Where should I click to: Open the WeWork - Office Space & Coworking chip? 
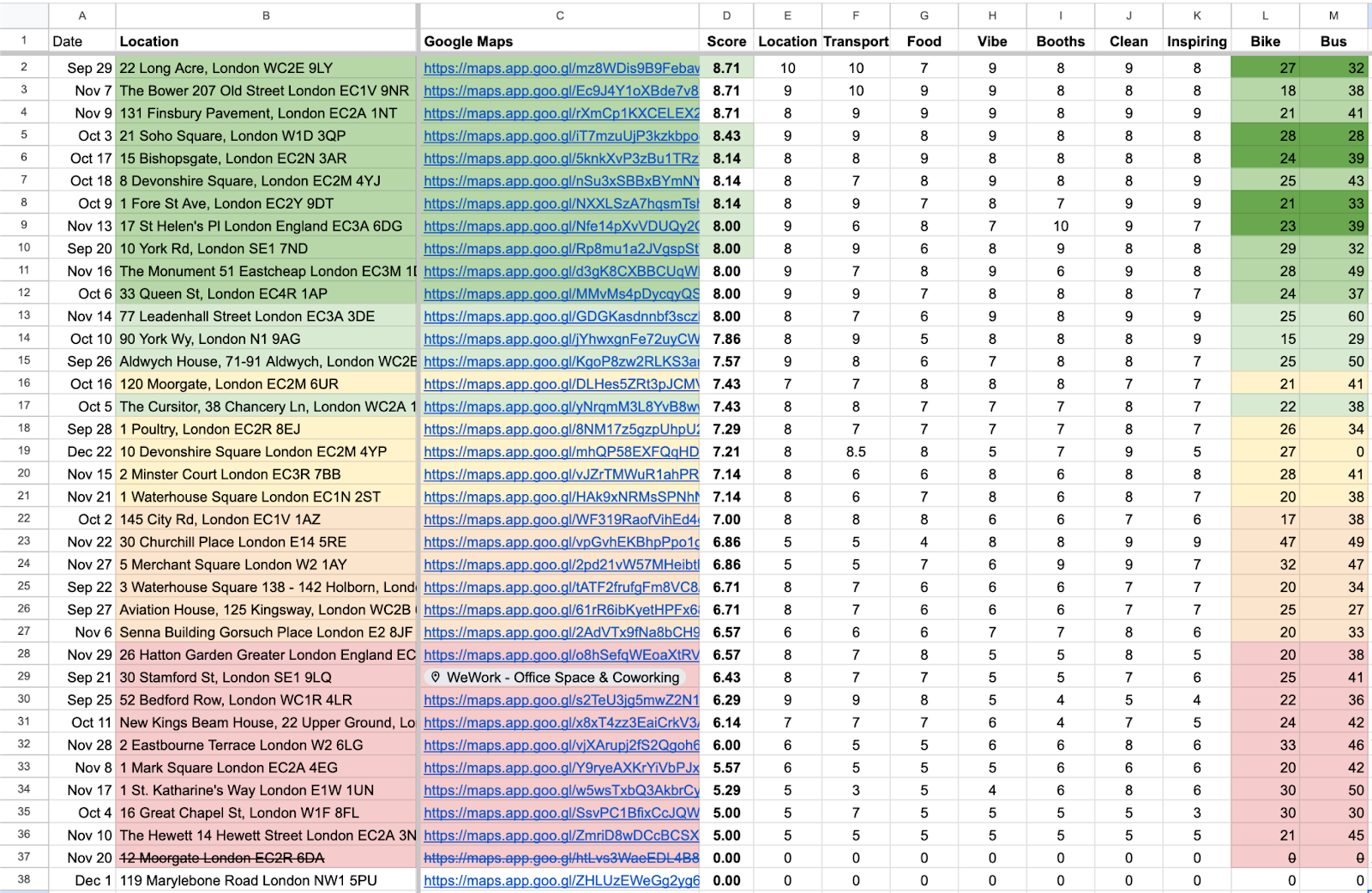[555, 678]
